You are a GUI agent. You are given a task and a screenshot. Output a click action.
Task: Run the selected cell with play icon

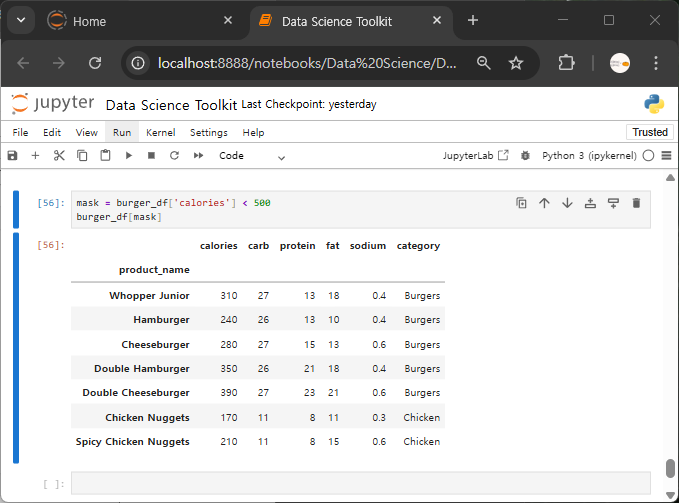click(x=129, y=155)
